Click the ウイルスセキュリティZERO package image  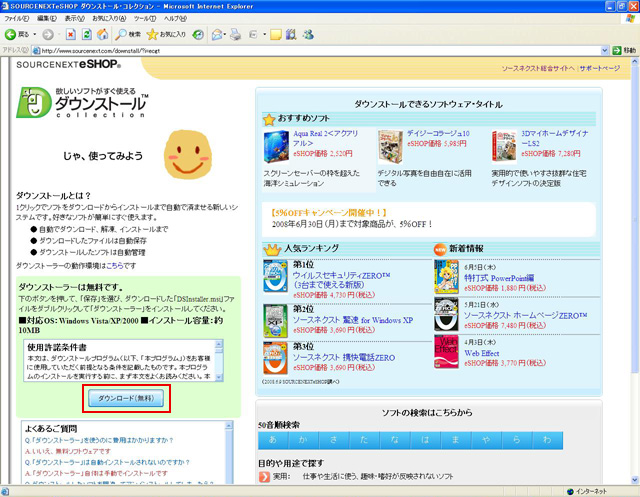[276, 276]
